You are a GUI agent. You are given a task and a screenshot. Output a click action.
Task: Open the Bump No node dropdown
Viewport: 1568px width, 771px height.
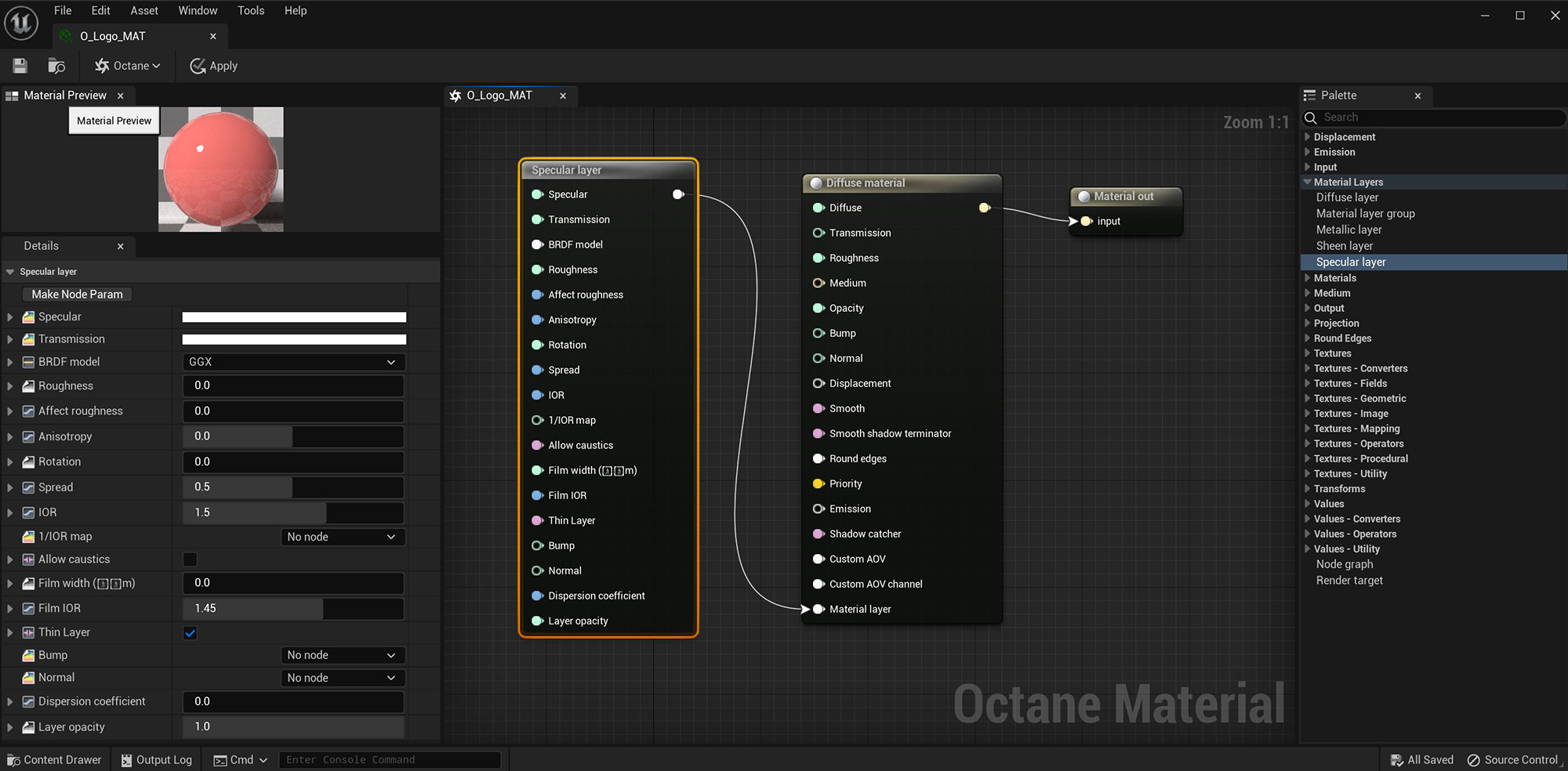(x=343, y=655)
